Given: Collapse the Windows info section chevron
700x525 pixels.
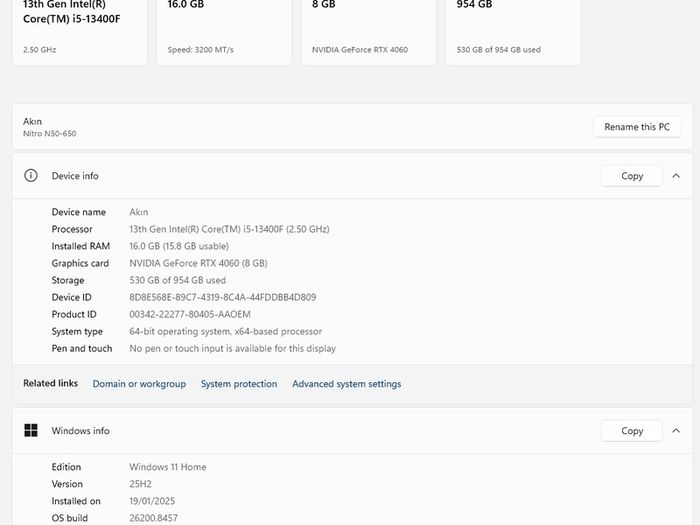Looking at the screenshot, I should [676, 431].
